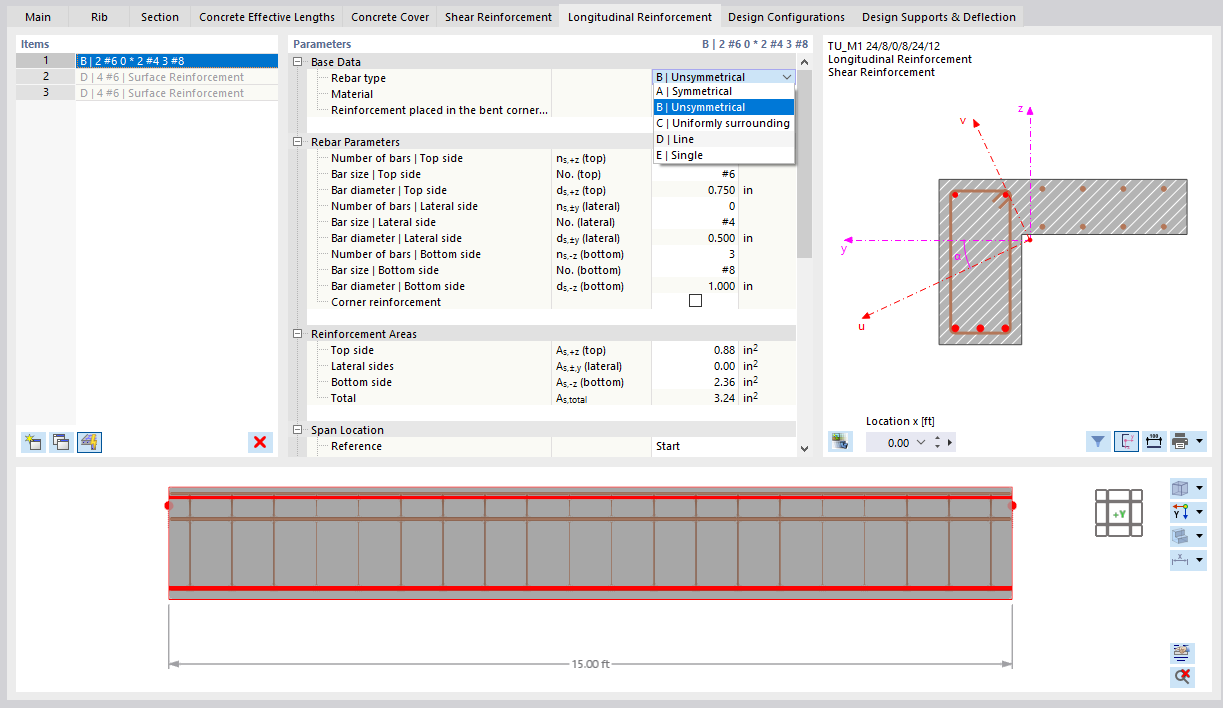This screenshot has height=708, width=1223.
Task: Choose 'C | Uniformly surrounding' rebar type
Action: (723, 123)
